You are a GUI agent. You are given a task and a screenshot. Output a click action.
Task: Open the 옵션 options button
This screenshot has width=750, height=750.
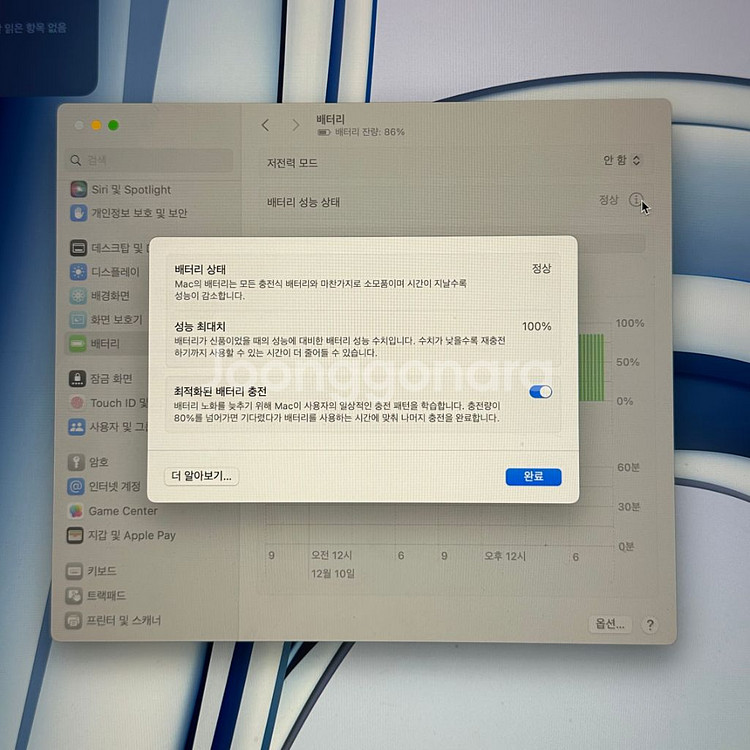[x=610, y=624]
